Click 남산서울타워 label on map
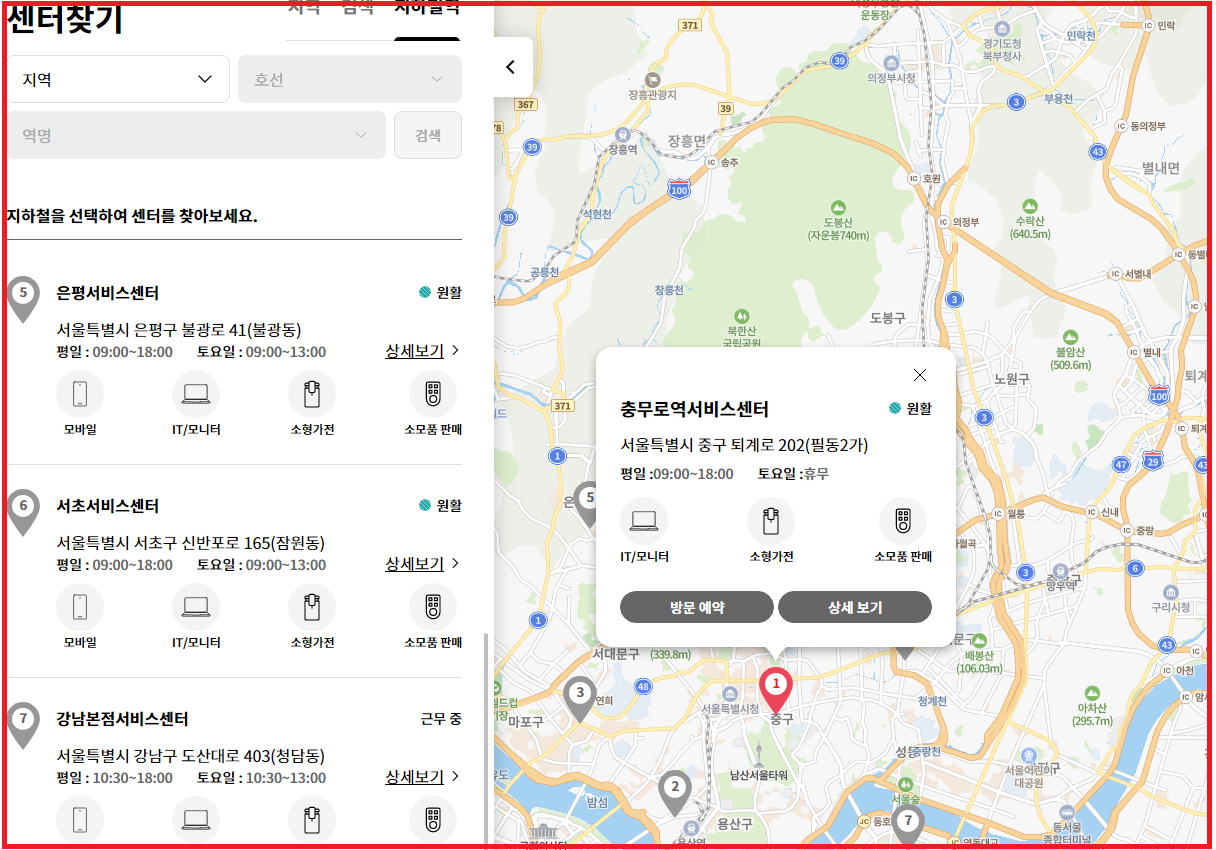 (x=759, y=775)
